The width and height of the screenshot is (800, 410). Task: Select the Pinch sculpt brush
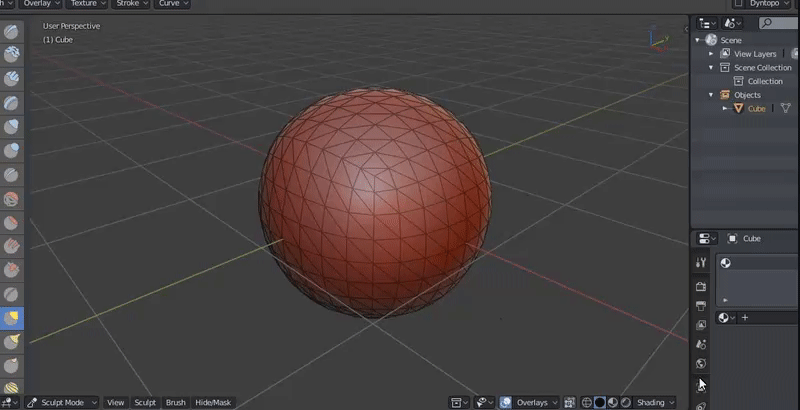11,294
